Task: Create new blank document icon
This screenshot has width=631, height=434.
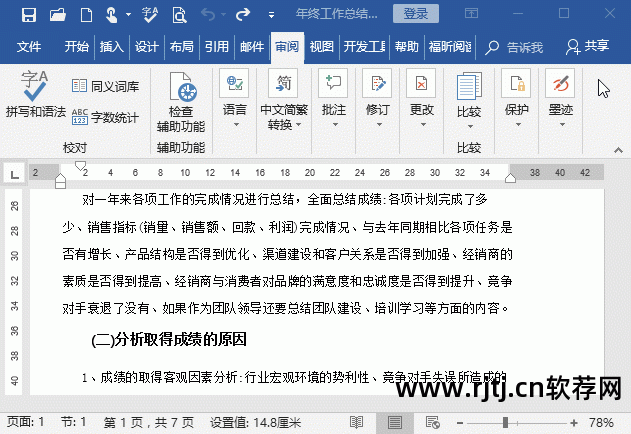Action: [86, 15]
